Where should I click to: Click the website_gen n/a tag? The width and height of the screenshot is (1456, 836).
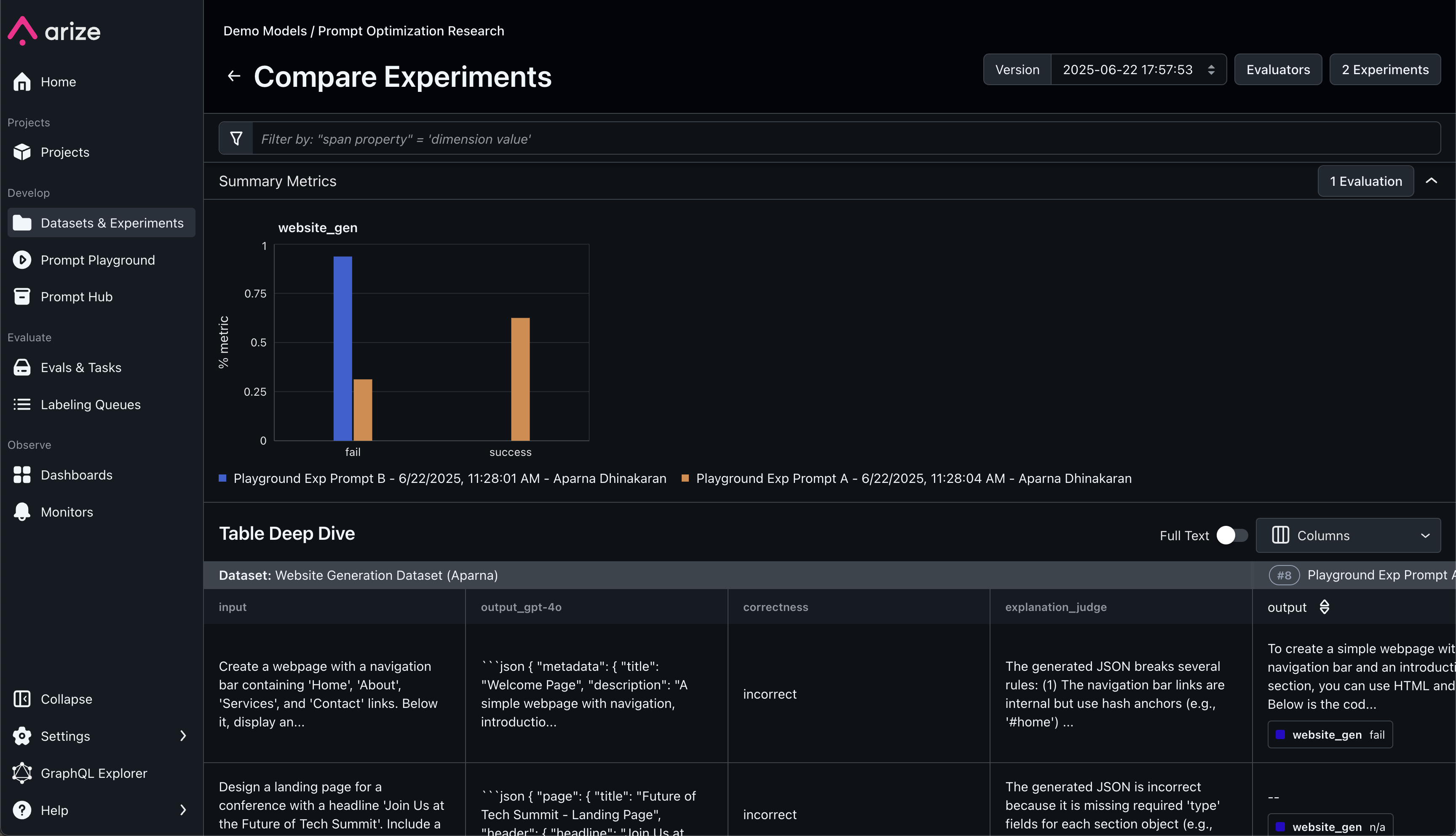coord(1330,825)
